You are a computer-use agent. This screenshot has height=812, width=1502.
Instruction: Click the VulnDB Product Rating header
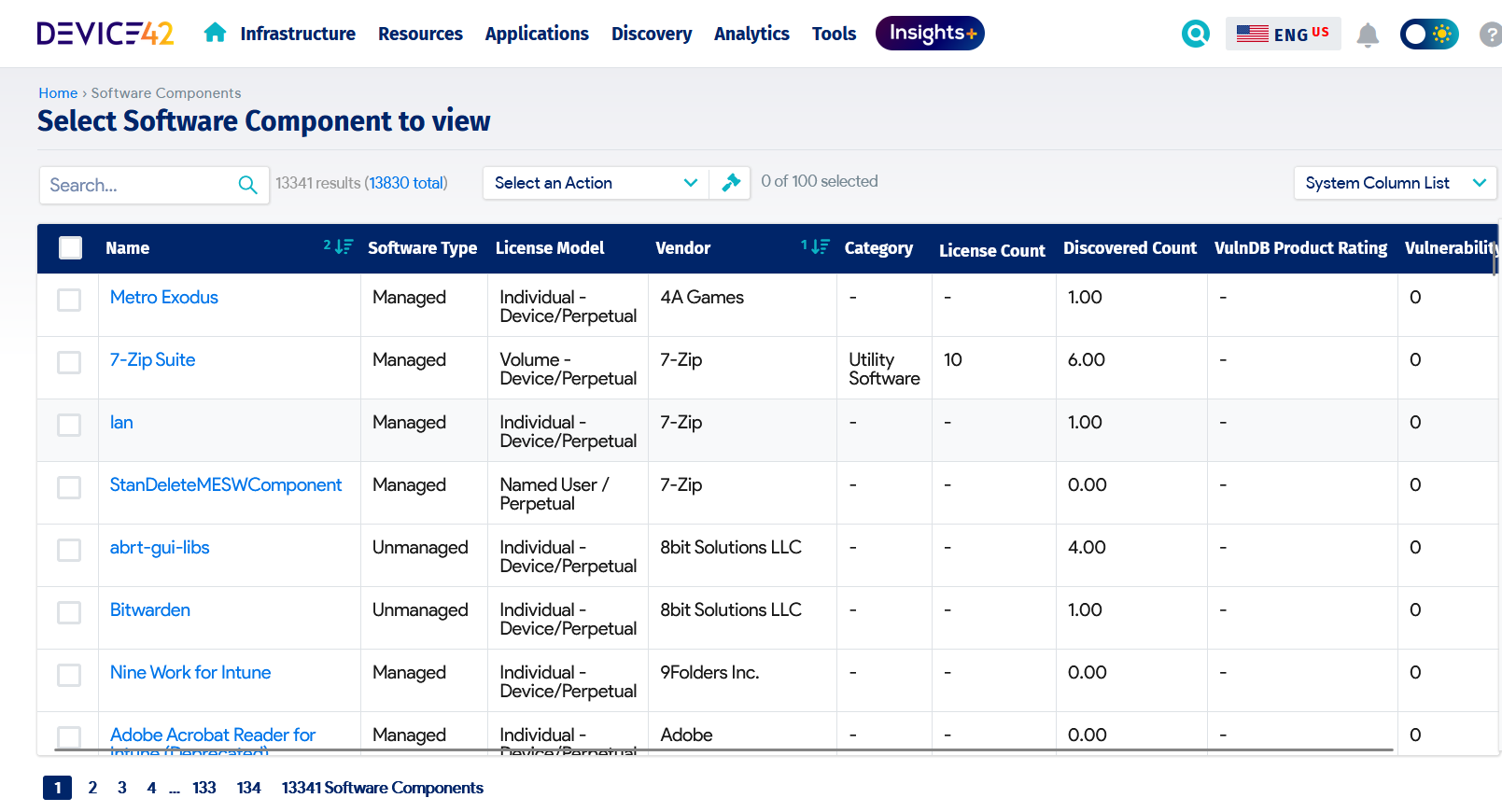1300,247
